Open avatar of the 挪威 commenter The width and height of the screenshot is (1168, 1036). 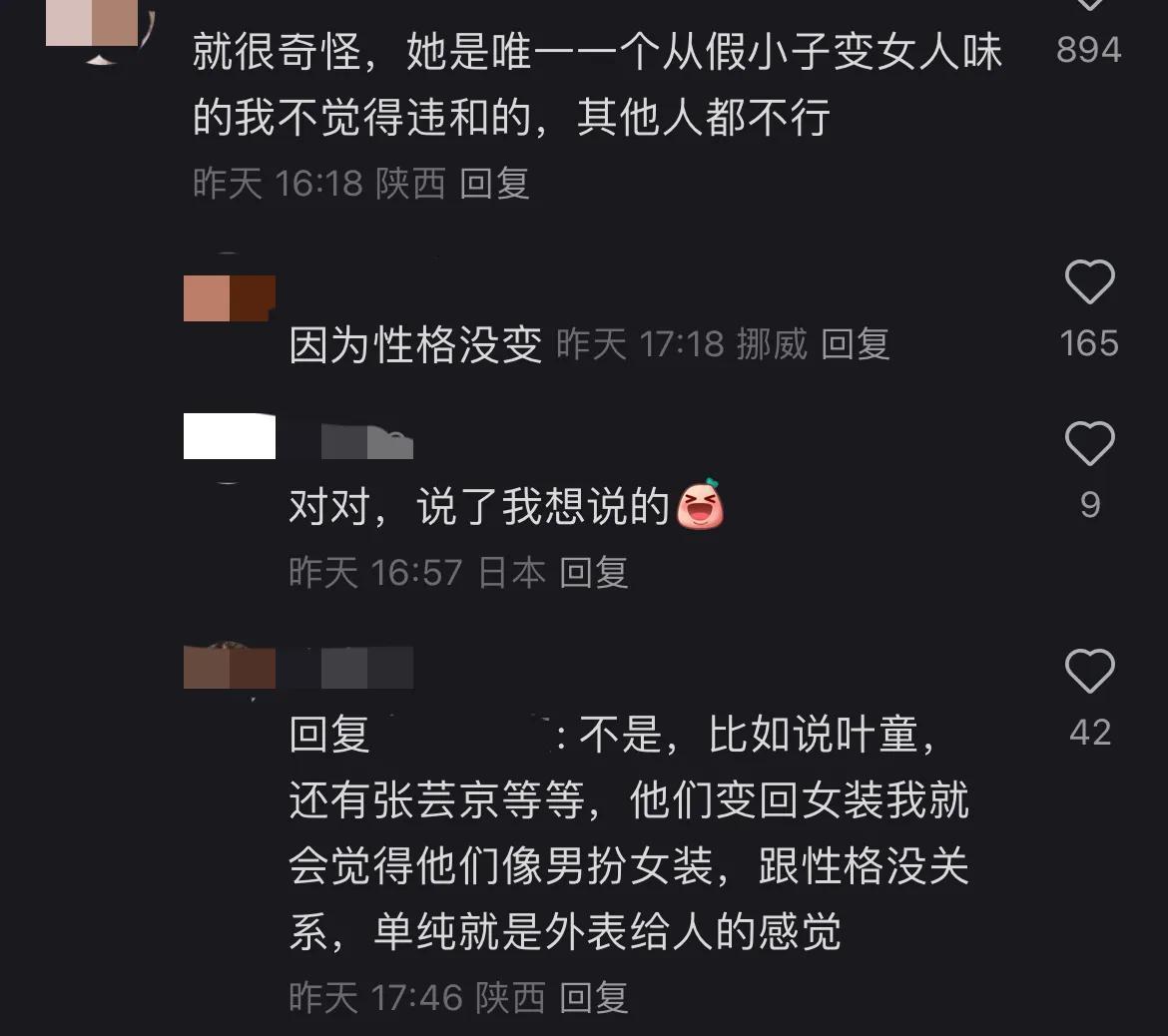(230, 297)
